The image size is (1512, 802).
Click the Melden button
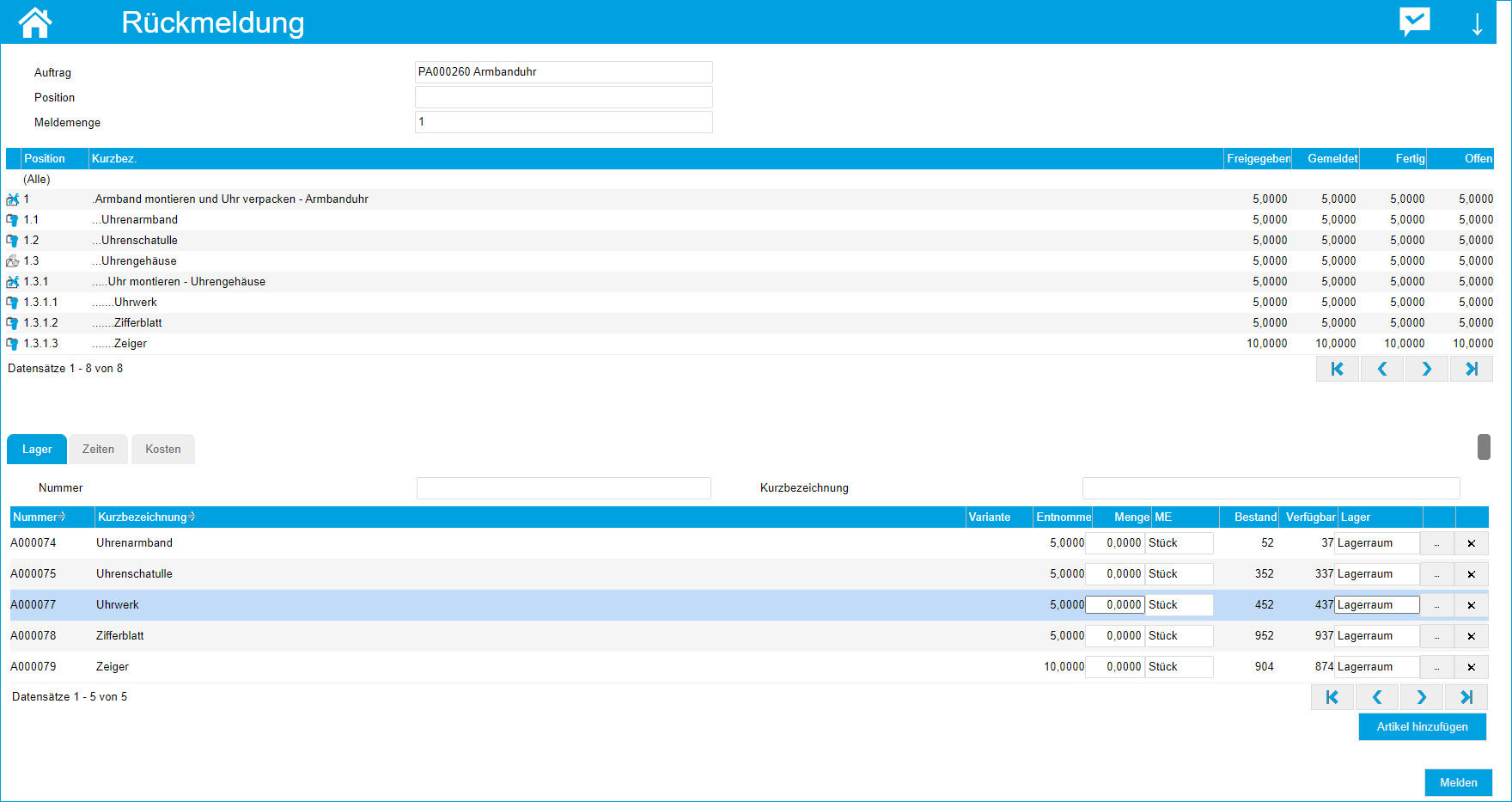pyautogui.click(x=1459, y=782)
